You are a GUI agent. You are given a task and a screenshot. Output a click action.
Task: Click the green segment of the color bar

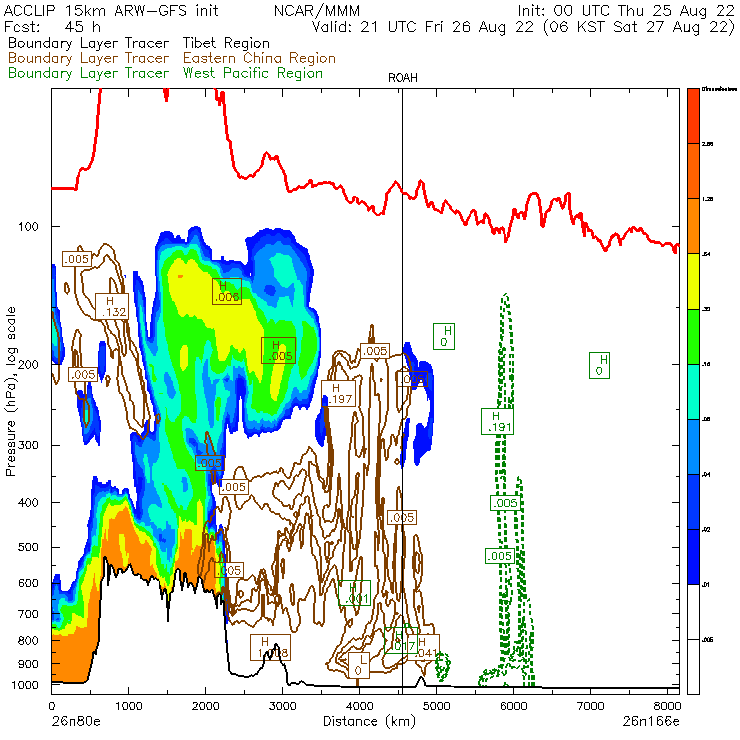pyautogui.click(x=693, y=336)
